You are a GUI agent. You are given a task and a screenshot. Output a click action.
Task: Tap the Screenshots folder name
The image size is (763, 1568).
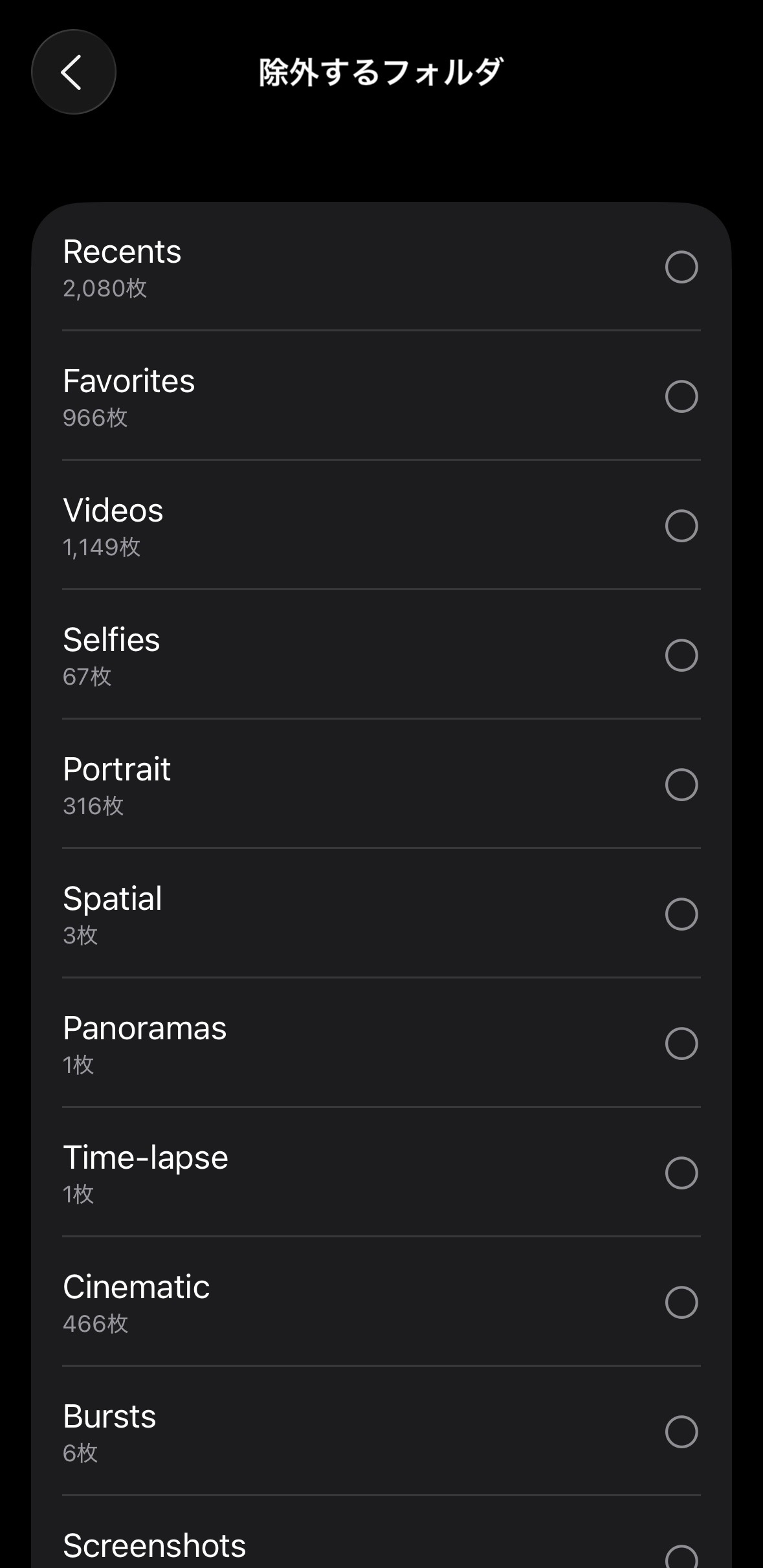tap(154, 1546)
